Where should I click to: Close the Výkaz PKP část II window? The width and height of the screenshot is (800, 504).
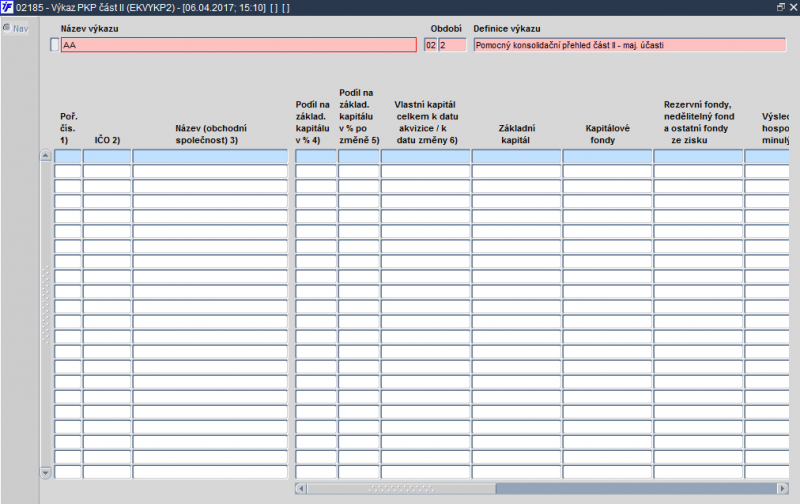793,7
